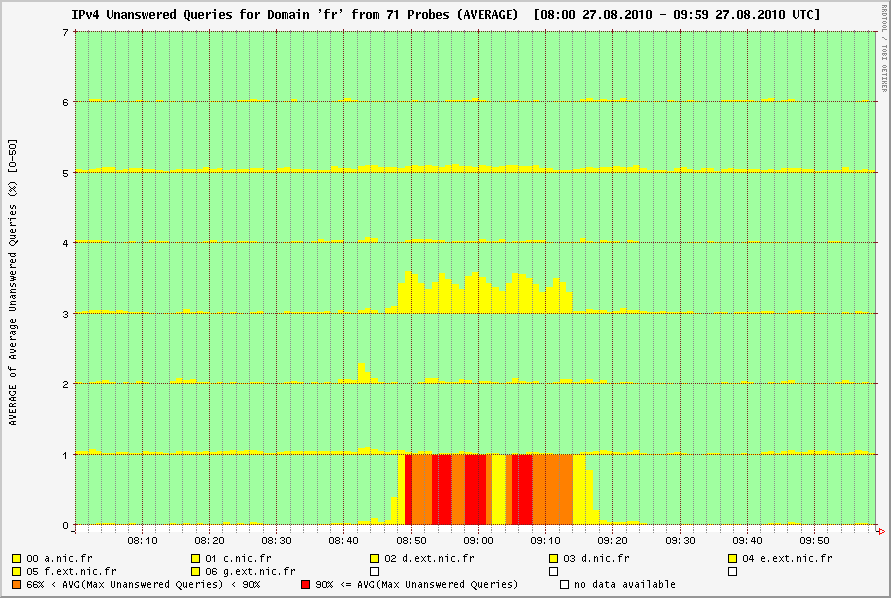Click the d.ext.nic.fr legend color box
Viewport: 891px width, 598px height.
tap(374, 558)
